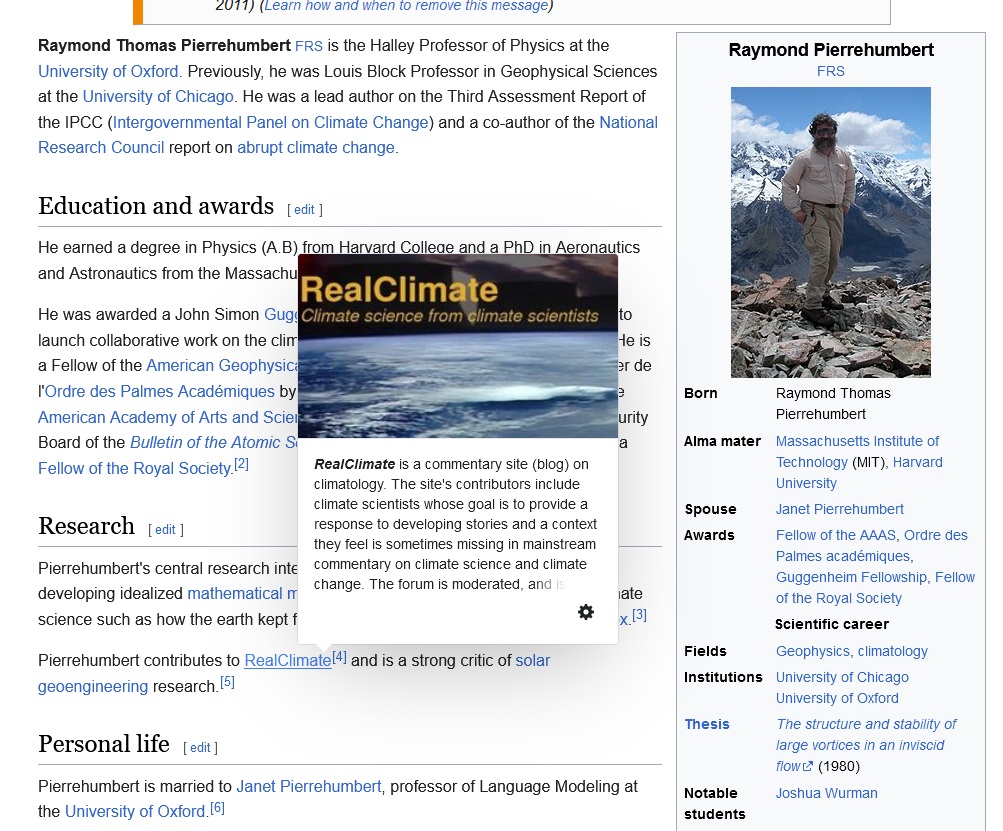Open Janet Pierrehumbert spouse infobox link
This screenshot has width=1003, height=831.
[x=839, y=509]
